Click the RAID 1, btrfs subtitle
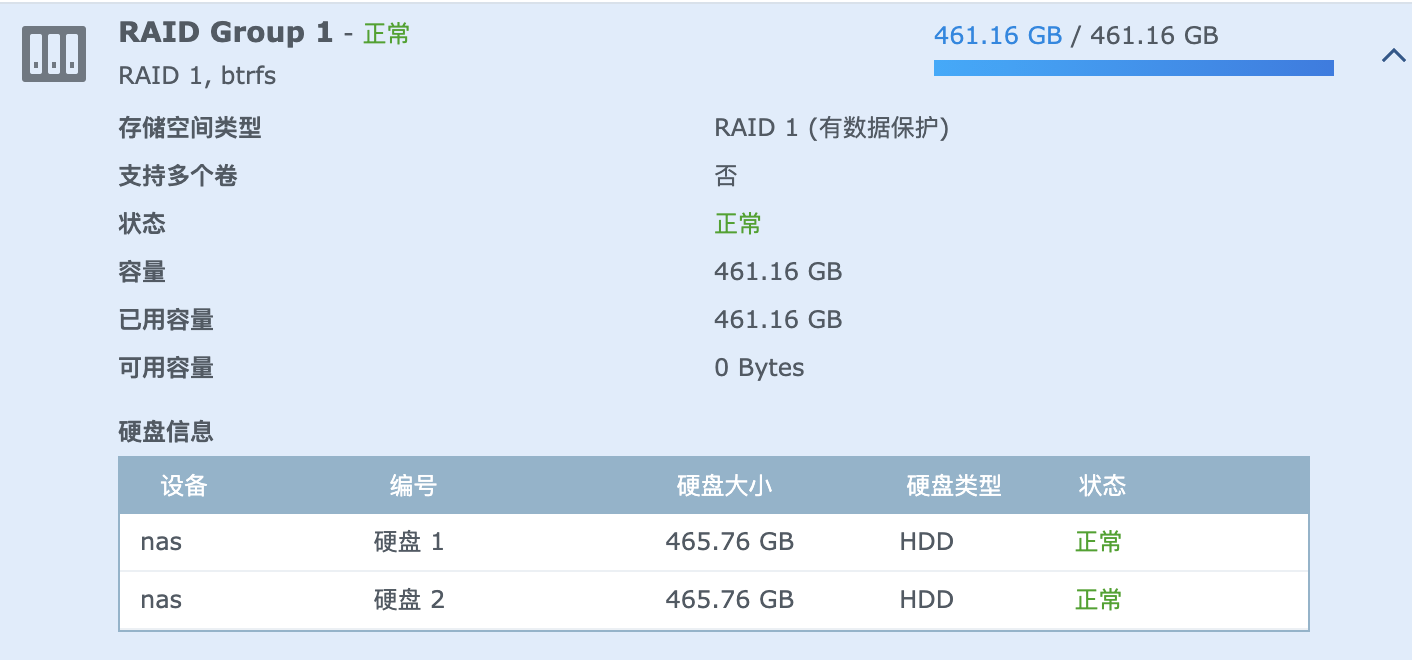Image resolution: width=1412 pixels, height=660 pixels. pyautogui.click(x=197, y=75)
